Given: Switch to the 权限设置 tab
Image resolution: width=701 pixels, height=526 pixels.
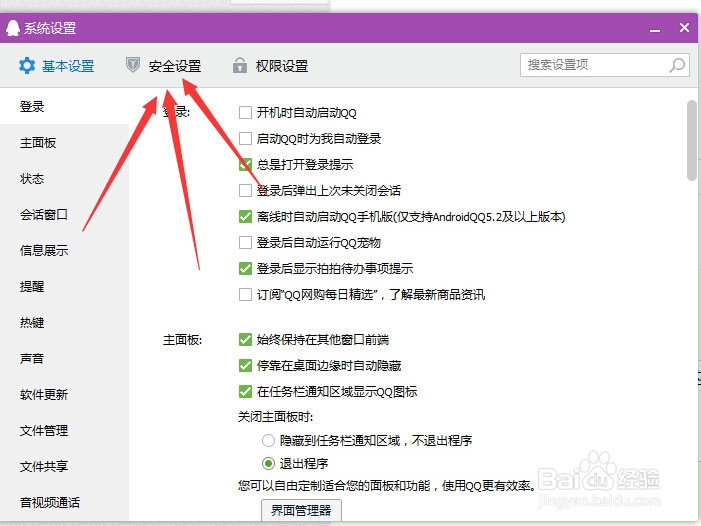Looking at the screenshot, I should click(270, 66).
